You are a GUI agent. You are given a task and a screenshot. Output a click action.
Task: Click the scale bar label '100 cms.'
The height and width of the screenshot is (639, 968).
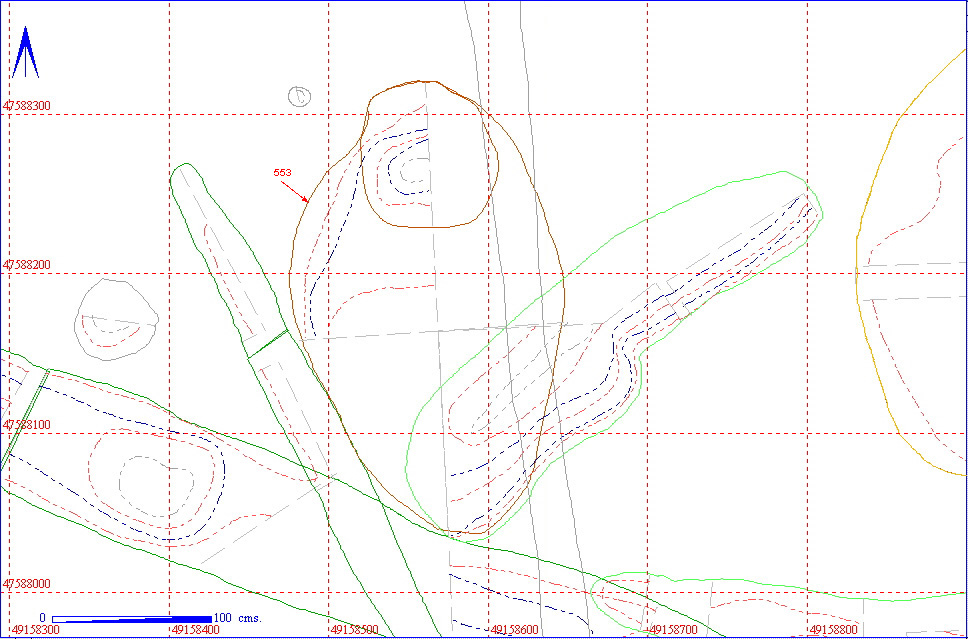(x=238, y=617)
